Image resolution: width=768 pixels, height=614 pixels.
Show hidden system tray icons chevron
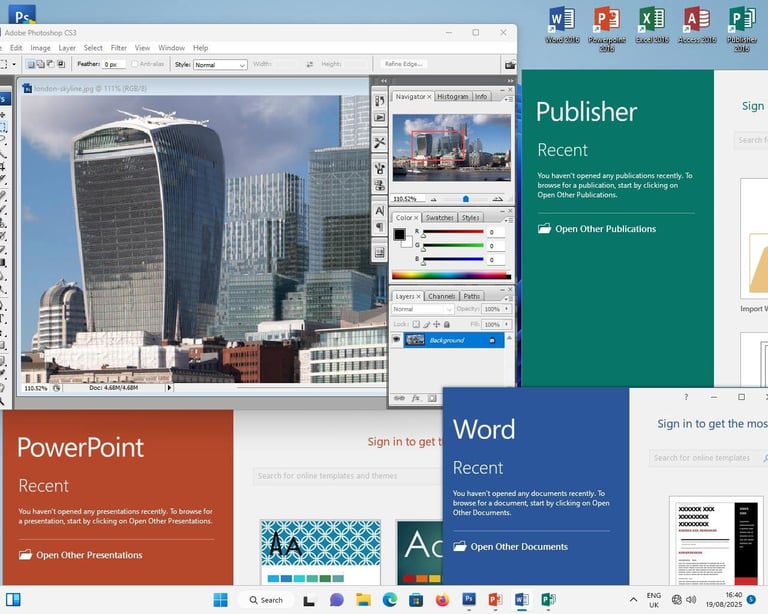point(633,599)
